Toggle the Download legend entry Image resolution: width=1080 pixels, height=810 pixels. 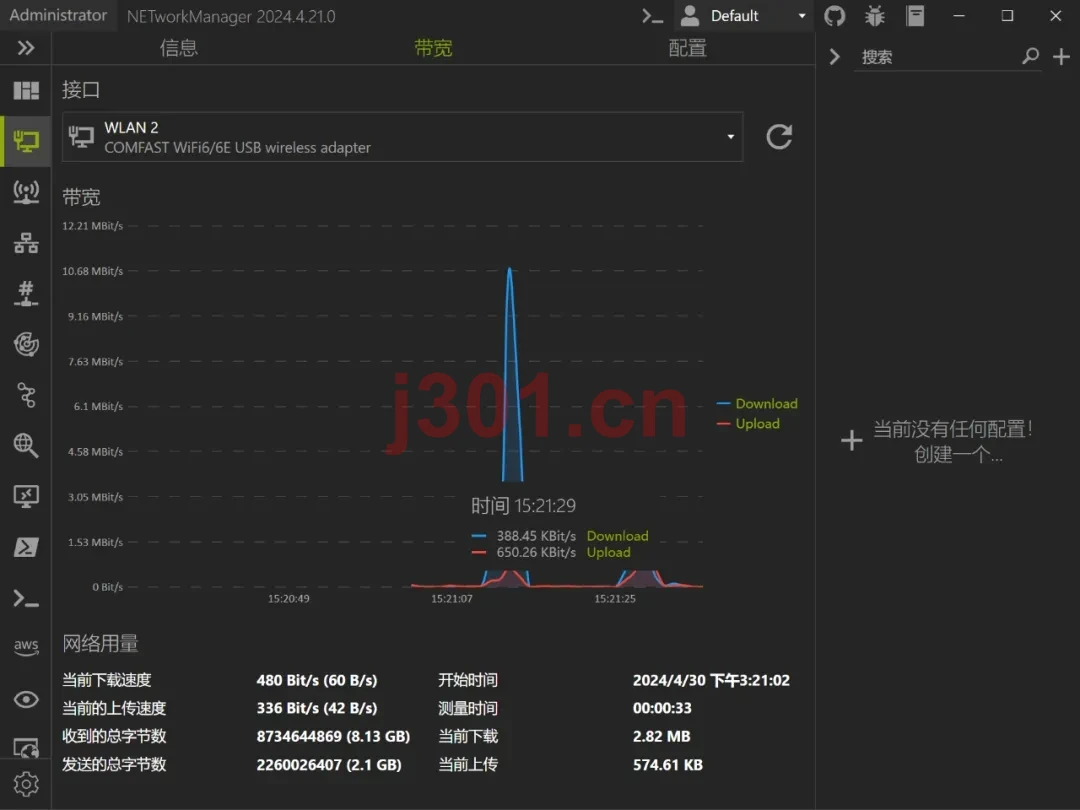pos(757,404)
